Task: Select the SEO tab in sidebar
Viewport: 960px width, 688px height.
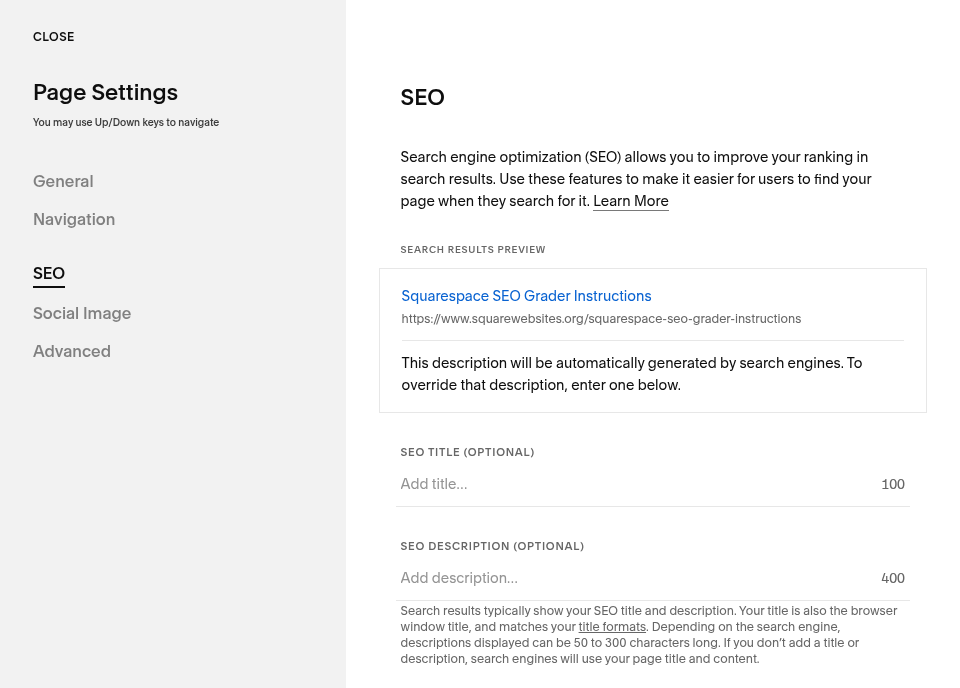Action: 49,273
